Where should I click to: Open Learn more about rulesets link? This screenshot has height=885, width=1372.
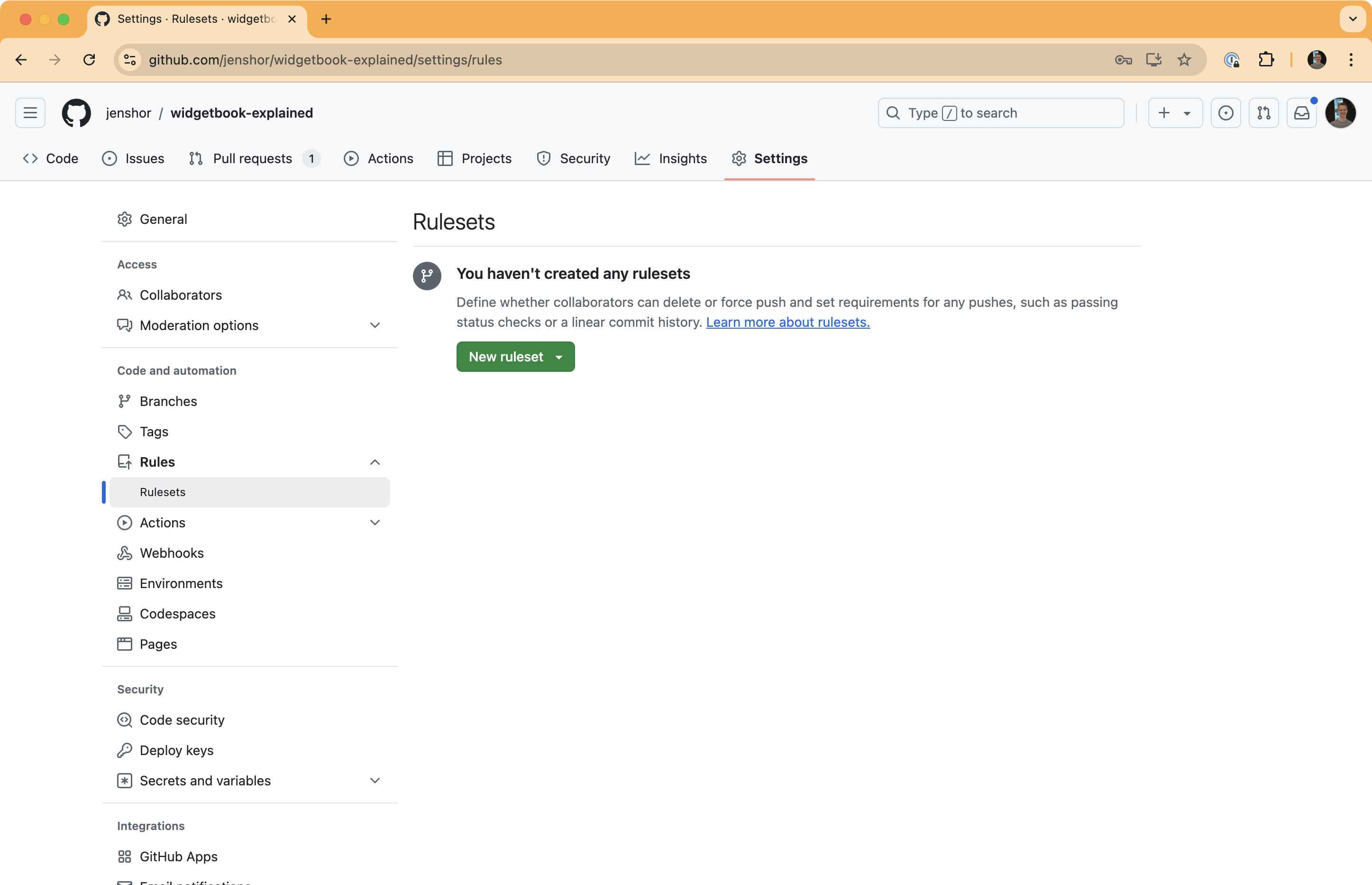click(x=787, y=323)
